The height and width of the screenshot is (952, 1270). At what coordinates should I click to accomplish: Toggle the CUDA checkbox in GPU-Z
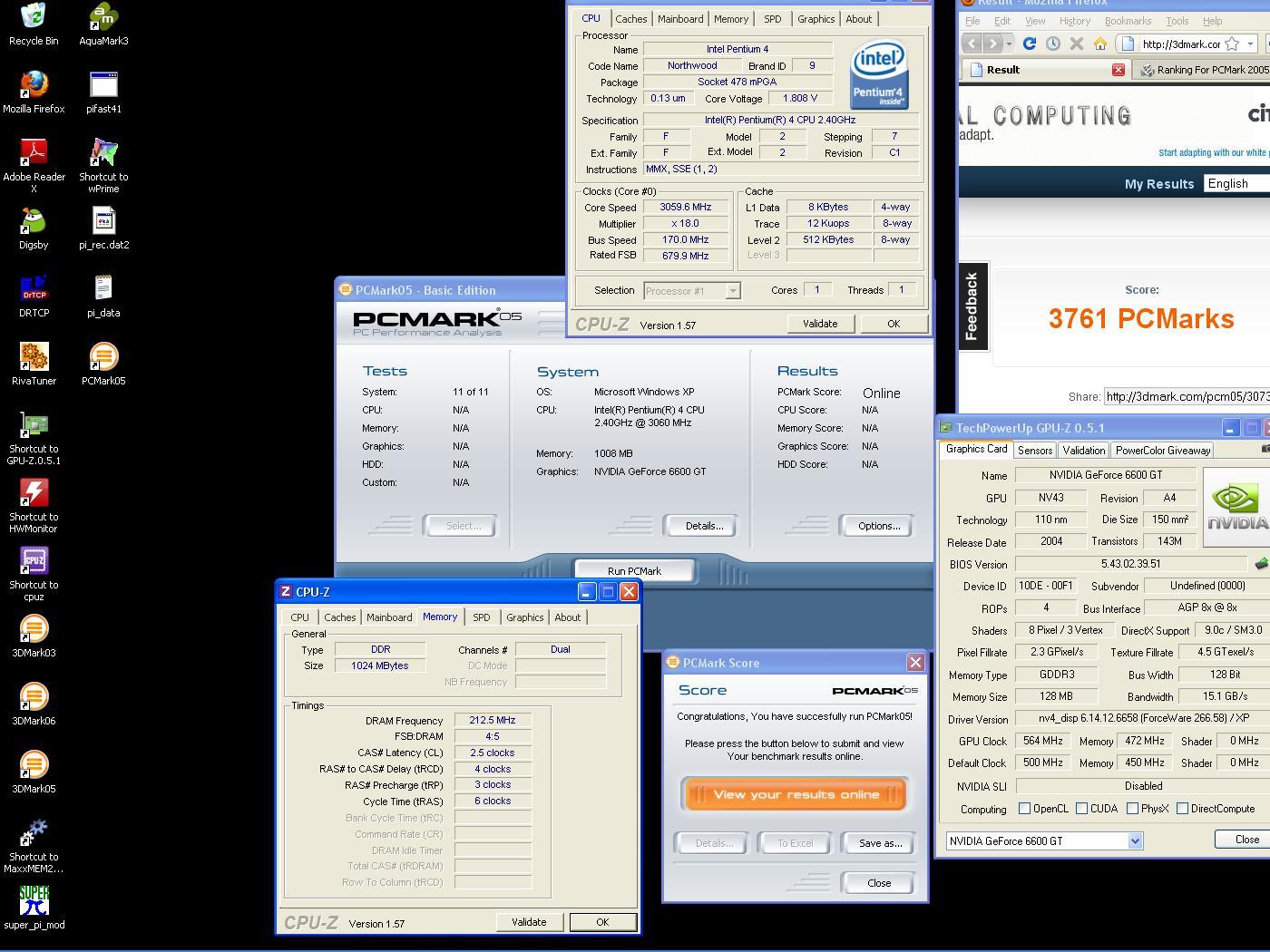[1081, 808]
